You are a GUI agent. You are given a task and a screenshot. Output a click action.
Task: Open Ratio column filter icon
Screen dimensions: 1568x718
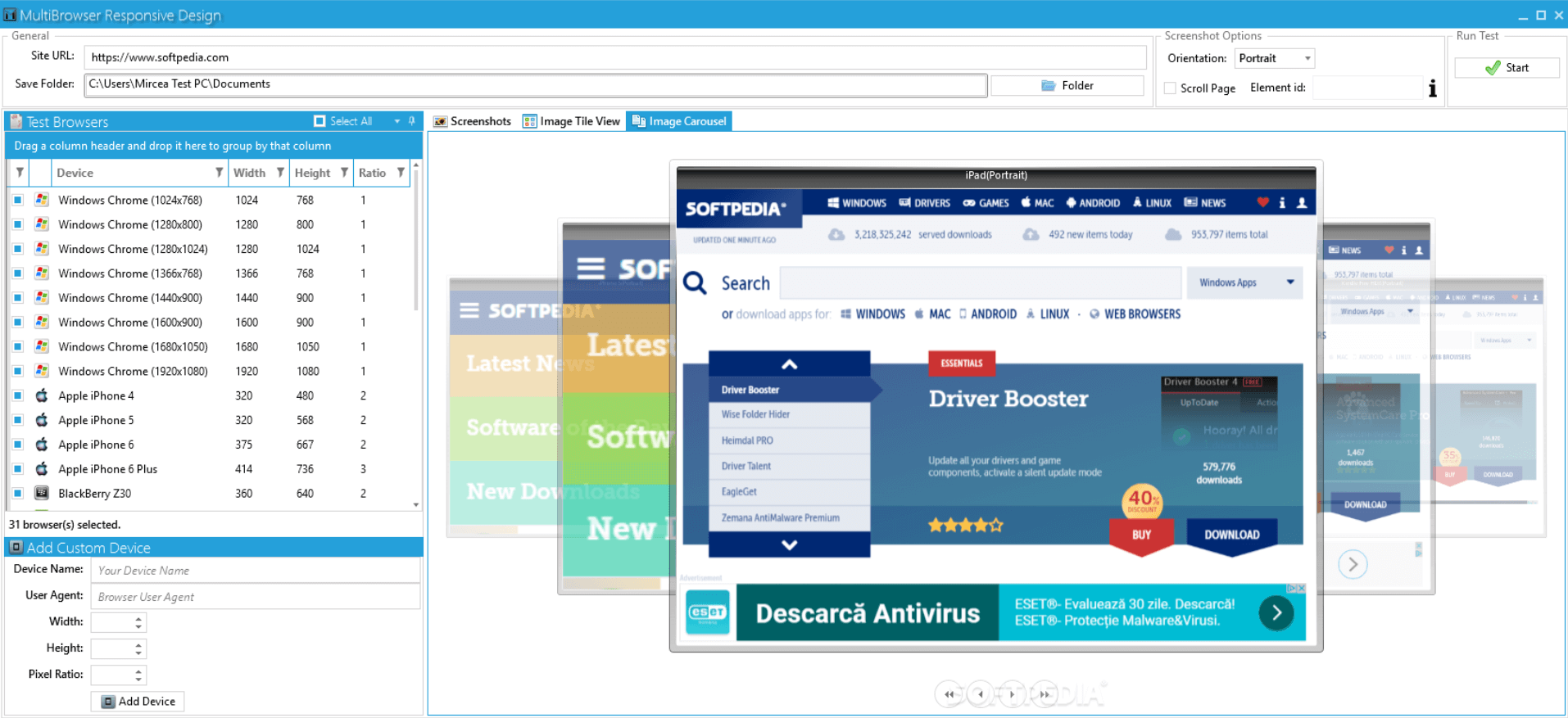(401, 173)
